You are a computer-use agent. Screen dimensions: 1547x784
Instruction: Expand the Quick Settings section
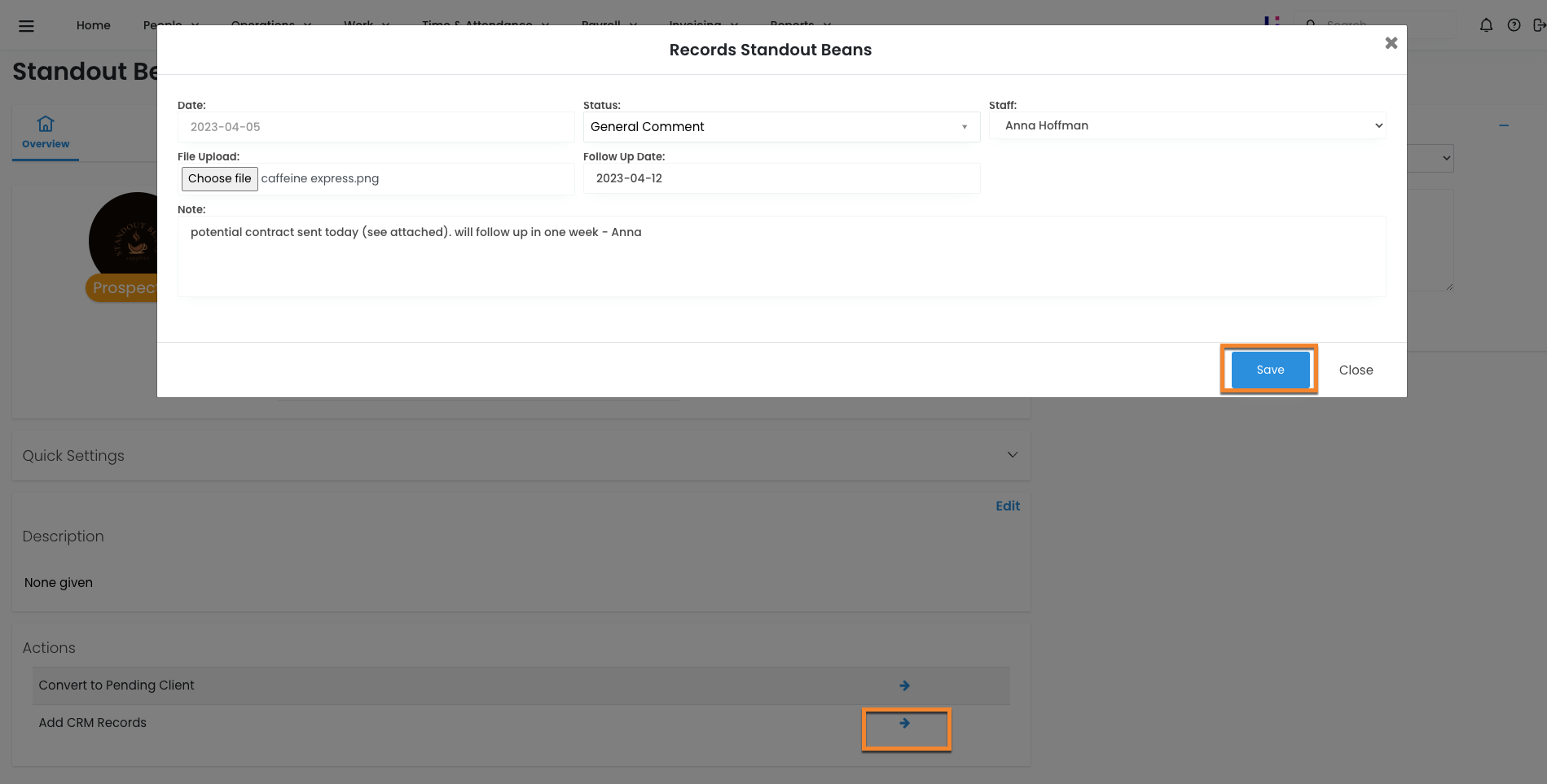click(1012, 455)
